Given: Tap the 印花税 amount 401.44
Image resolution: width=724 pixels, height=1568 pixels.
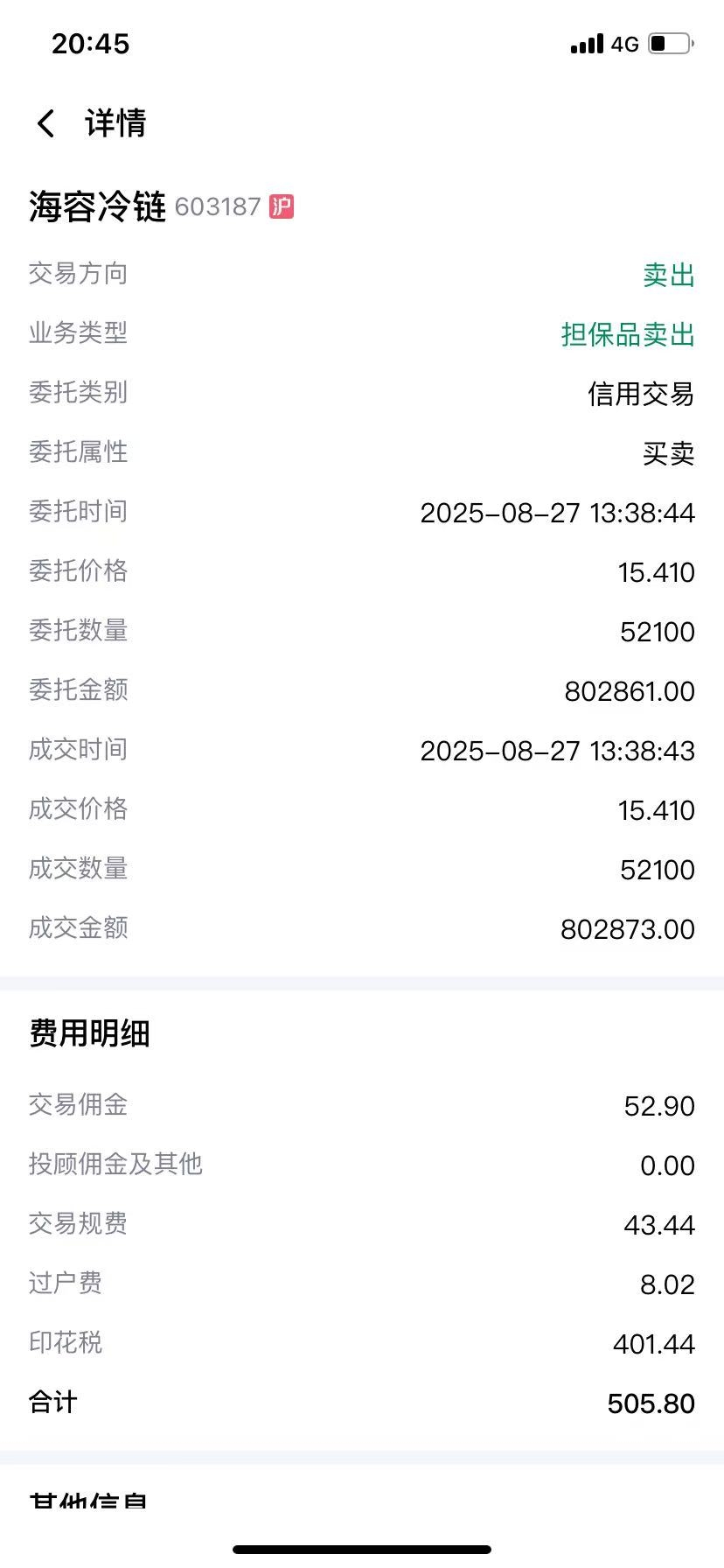Looking at the screenshot, I should (654, 1344).
